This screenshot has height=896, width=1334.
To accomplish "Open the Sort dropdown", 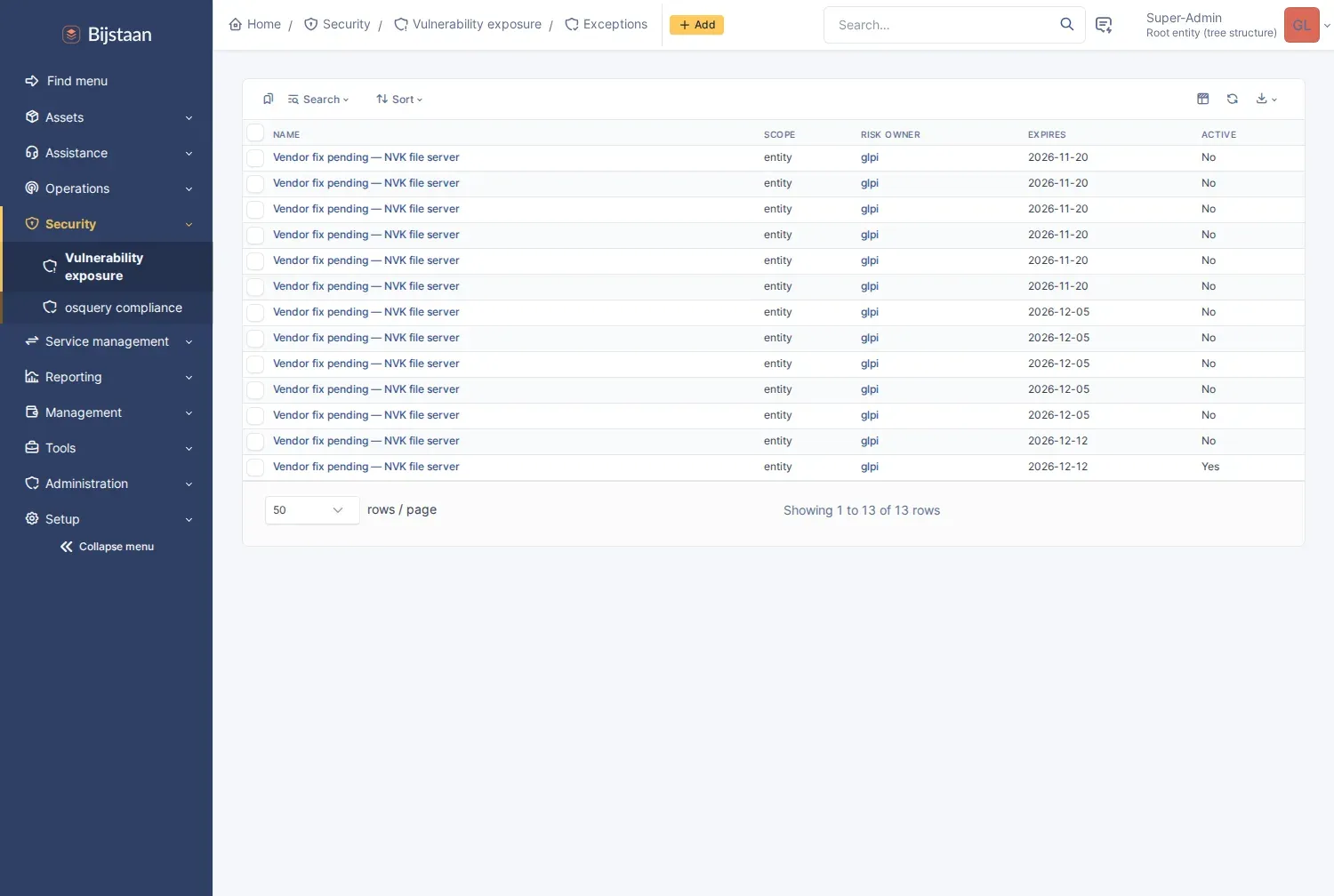I will pos(398,100).
